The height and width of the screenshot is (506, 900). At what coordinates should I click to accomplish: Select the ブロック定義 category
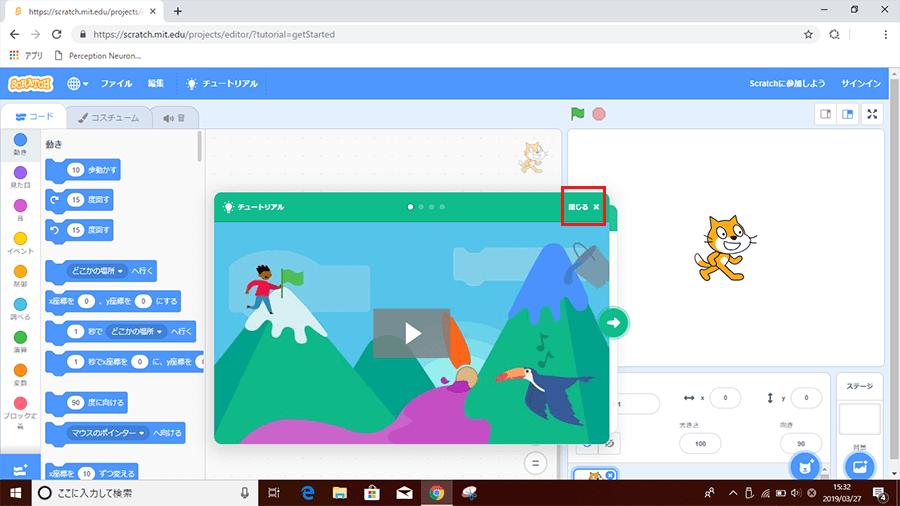click(x=20, y=412)
